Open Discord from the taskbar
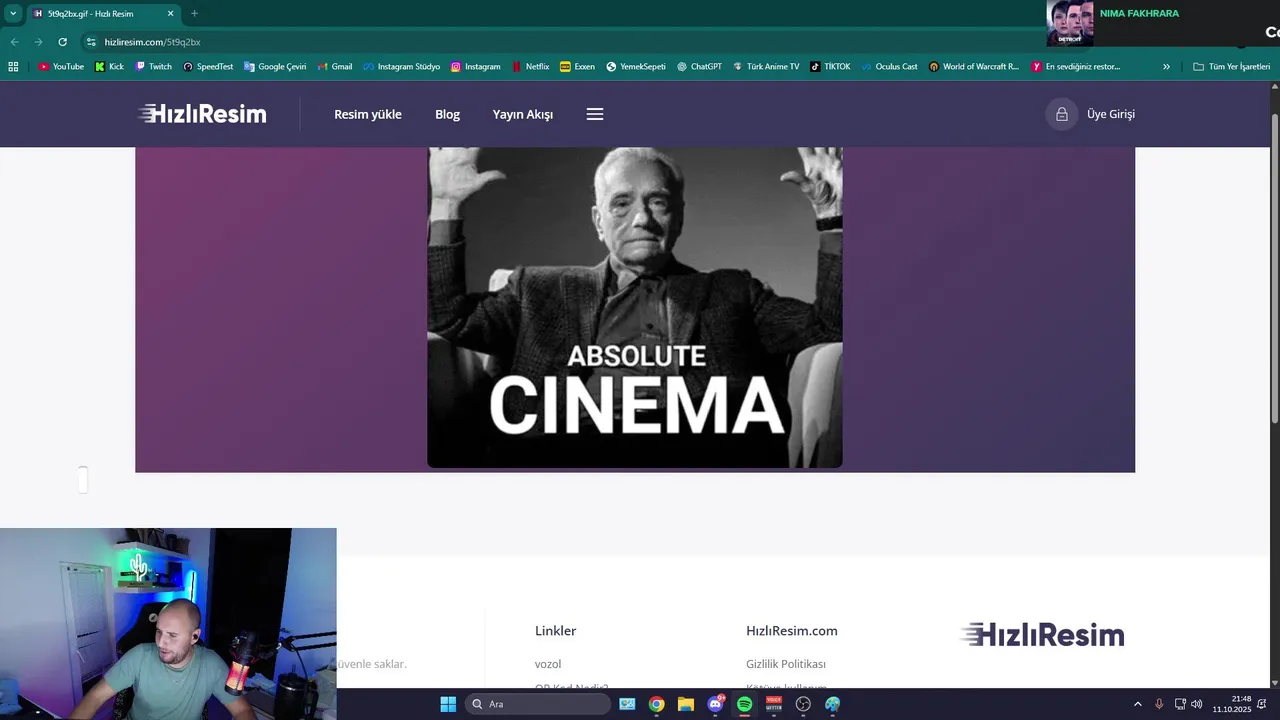 coord(715,704)
